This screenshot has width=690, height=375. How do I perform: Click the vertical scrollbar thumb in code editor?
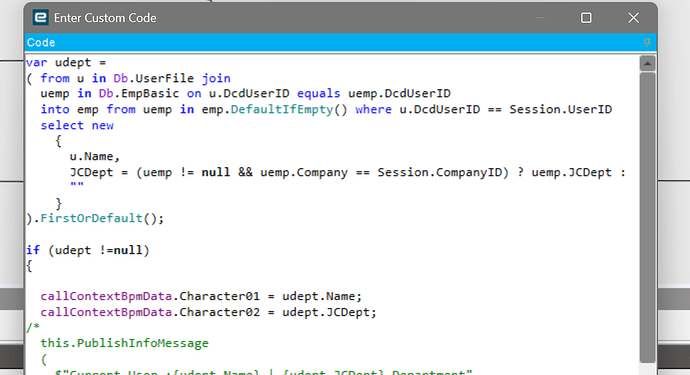[x=647, y=217]
